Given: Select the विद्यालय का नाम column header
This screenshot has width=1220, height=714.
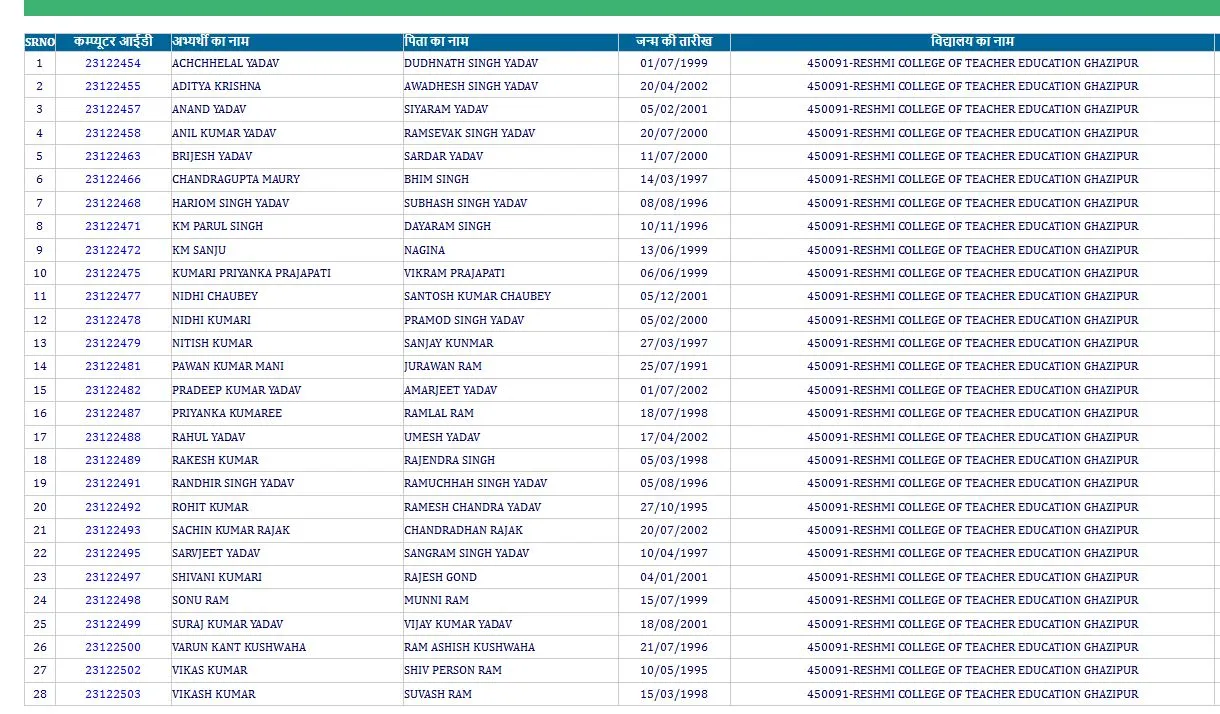Looking at the screenshot, I should tap(972, 42).
